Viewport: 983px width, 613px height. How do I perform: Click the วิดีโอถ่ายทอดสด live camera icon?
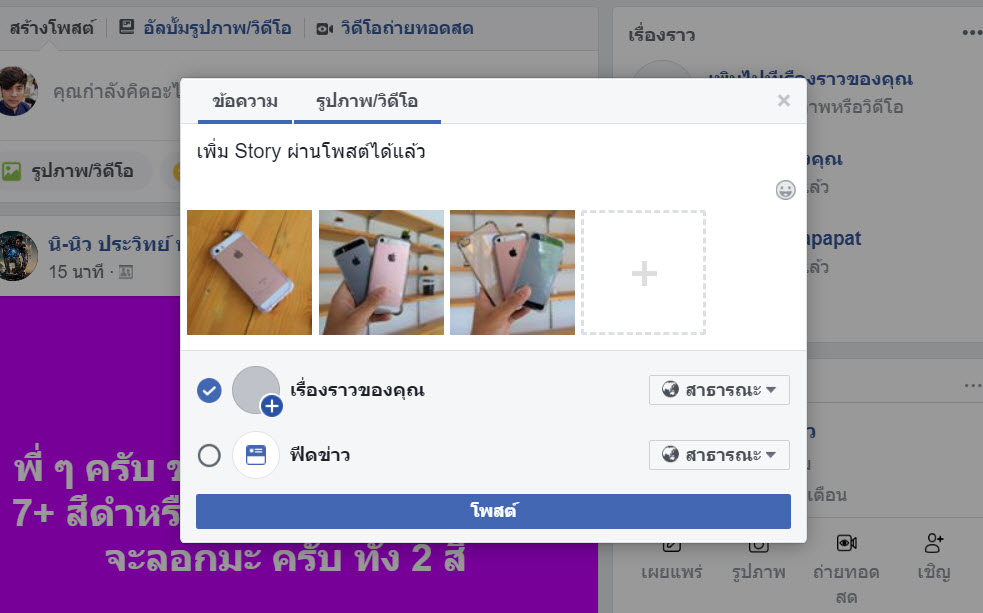tap(324, 28)
